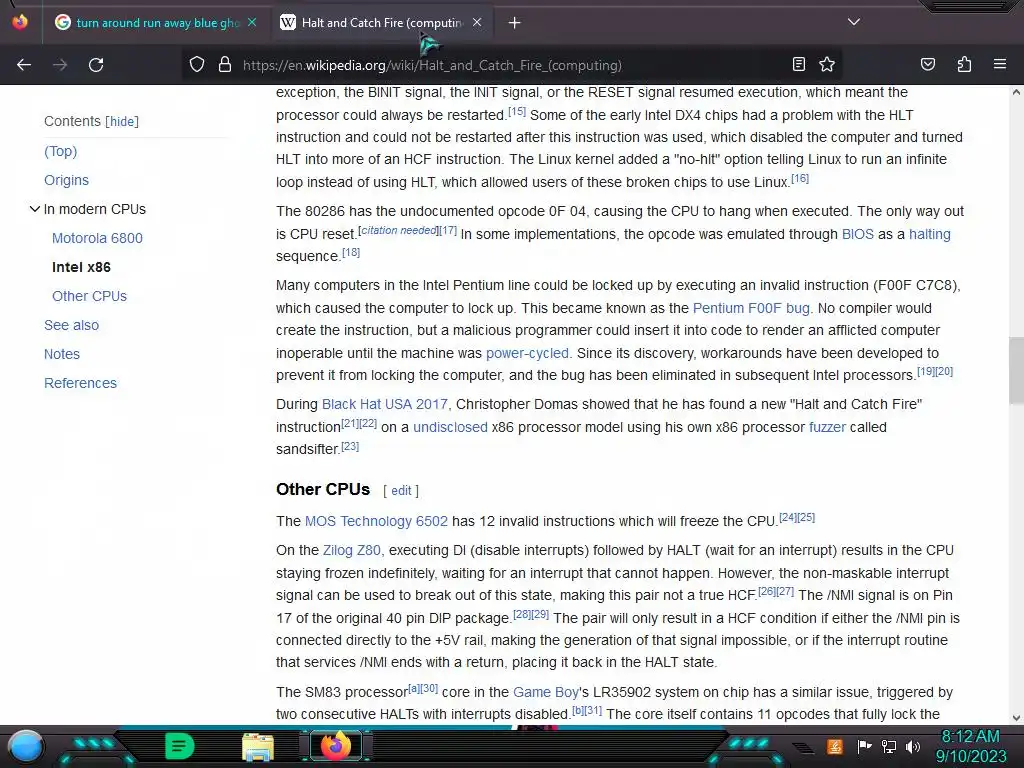Reload the current page

tap(96, 65)
